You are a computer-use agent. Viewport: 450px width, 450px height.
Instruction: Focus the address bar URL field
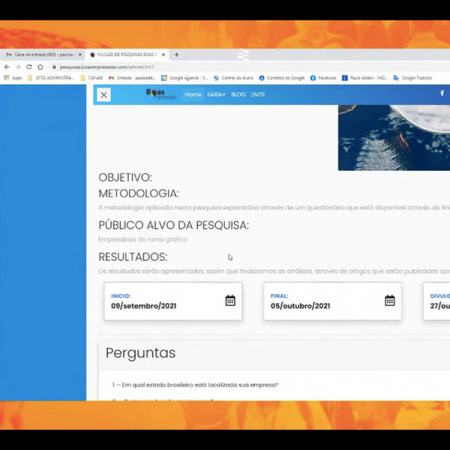coord(107,67)
